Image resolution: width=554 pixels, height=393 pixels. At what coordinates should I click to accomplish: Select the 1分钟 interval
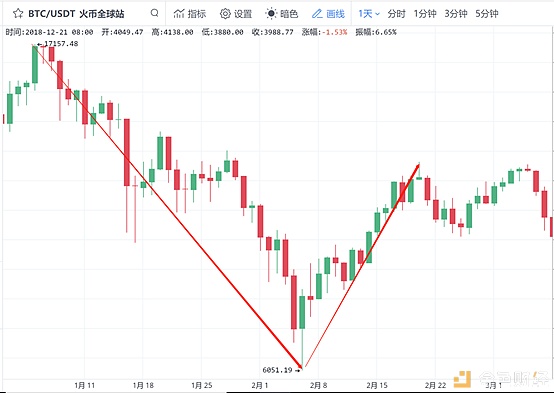[425, 14]
